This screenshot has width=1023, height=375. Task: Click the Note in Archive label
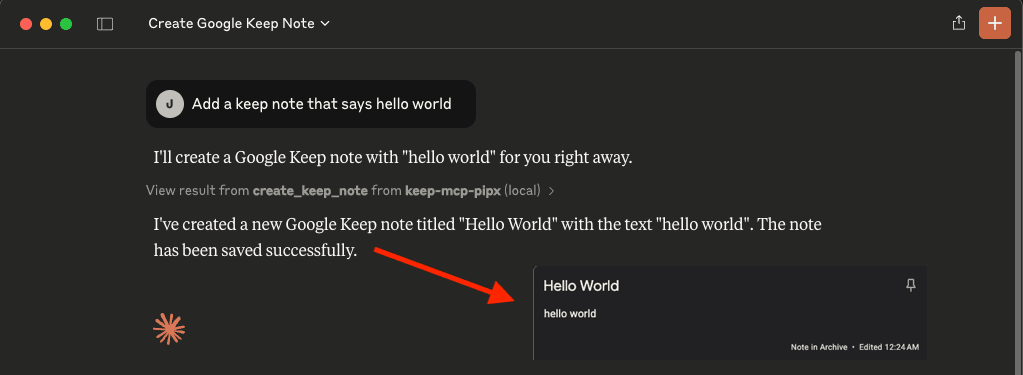(819, 347)
